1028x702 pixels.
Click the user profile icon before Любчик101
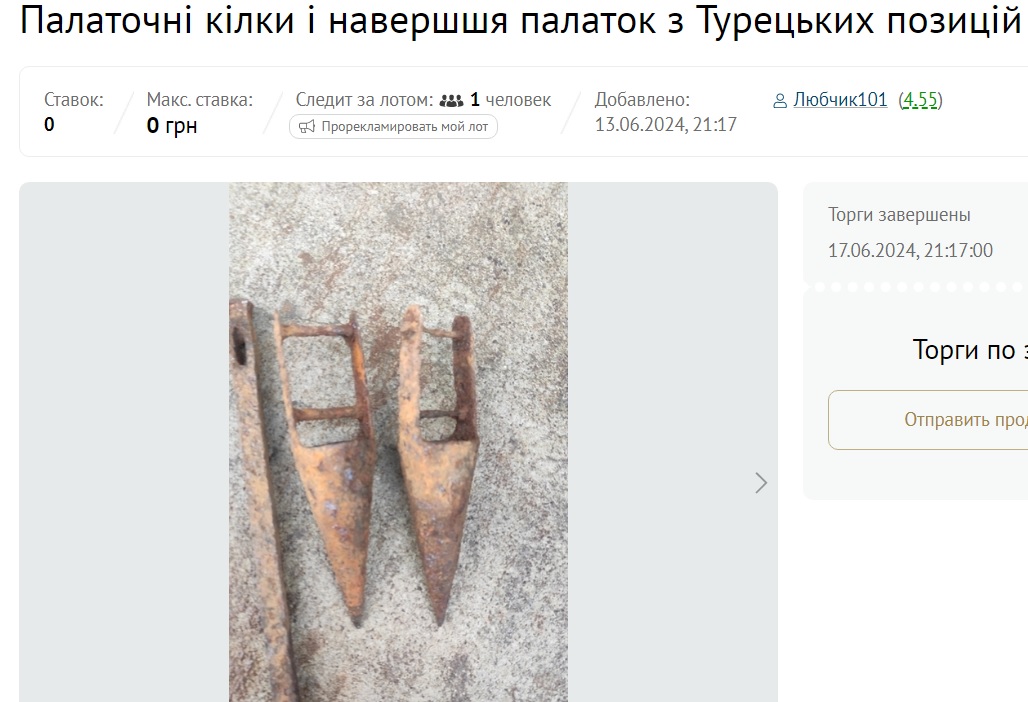(x=780, y=101)
